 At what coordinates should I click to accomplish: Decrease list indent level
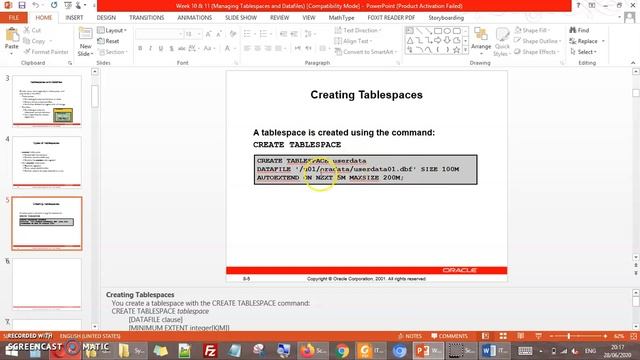pos(283,34)
